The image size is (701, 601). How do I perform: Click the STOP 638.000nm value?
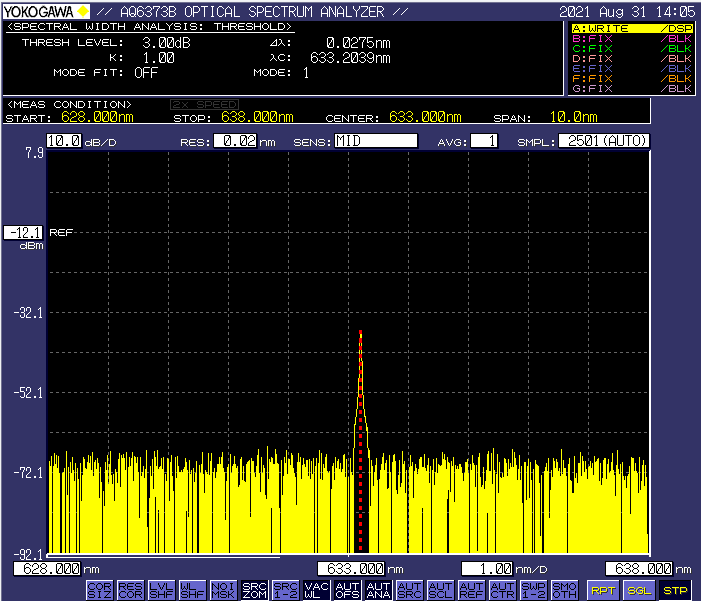tap(257, 117)
